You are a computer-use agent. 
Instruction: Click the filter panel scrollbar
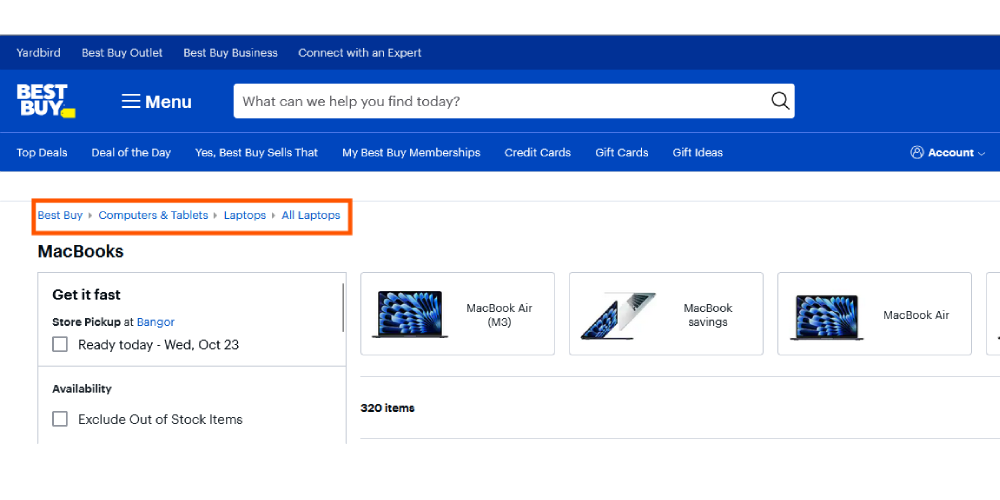pyautogui.click(x=344, y=308)
